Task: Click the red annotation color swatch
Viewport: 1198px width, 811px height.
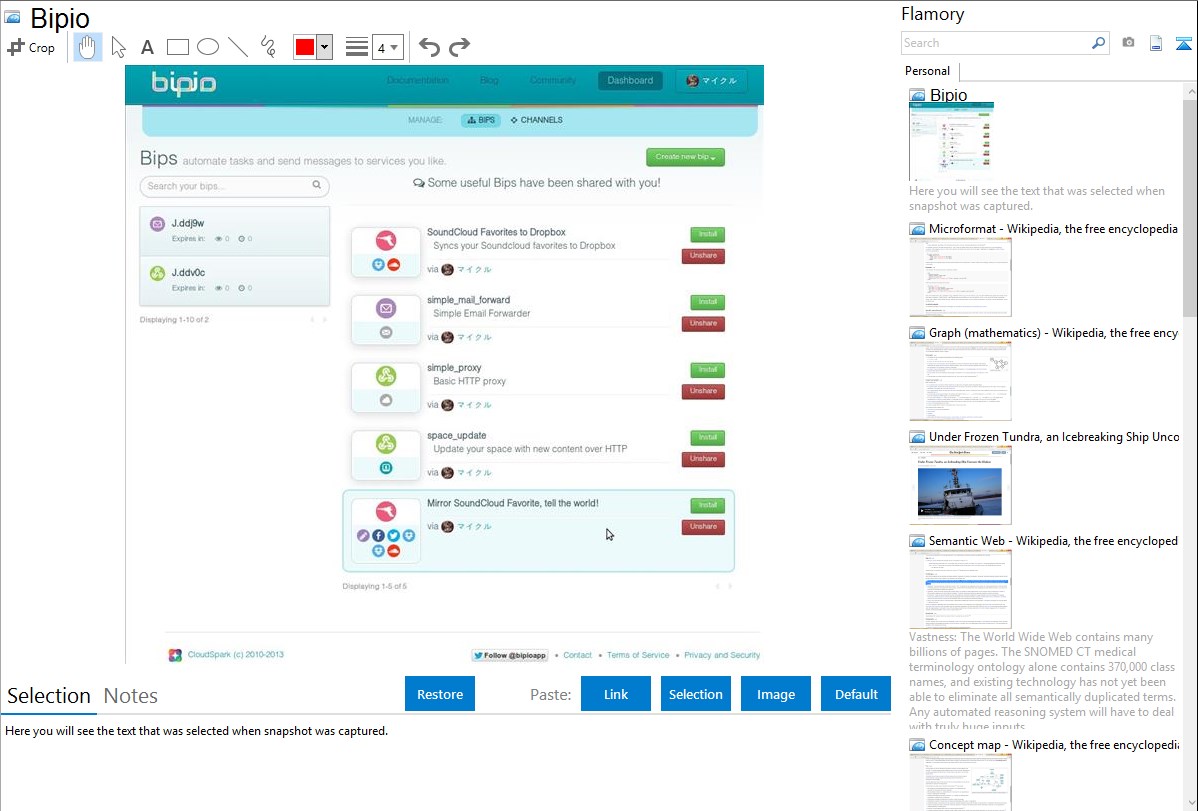Action: coord(305,47)
